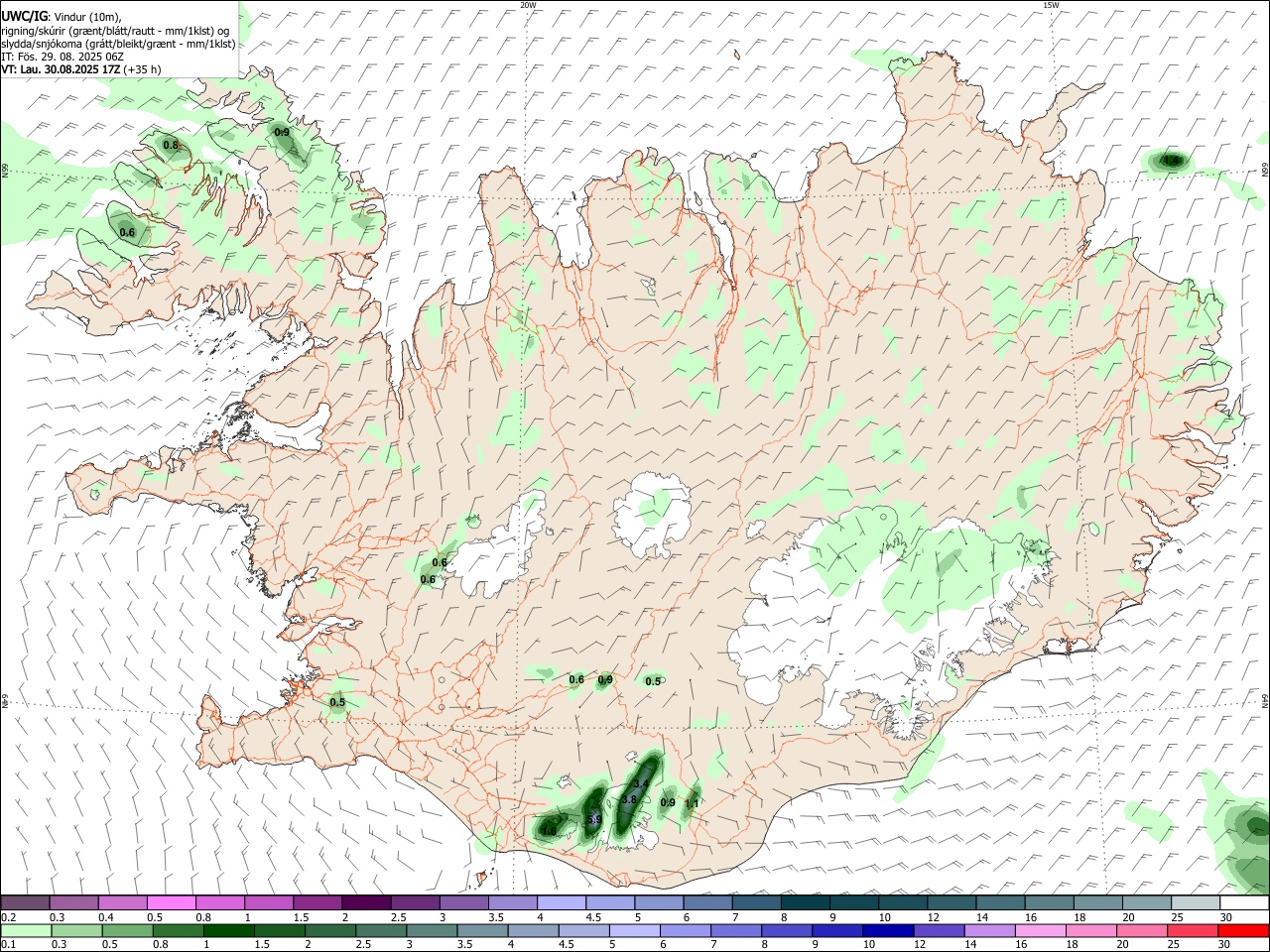Click the 15W longitude label
The image size is (1270, 952).
[1051, 5]
